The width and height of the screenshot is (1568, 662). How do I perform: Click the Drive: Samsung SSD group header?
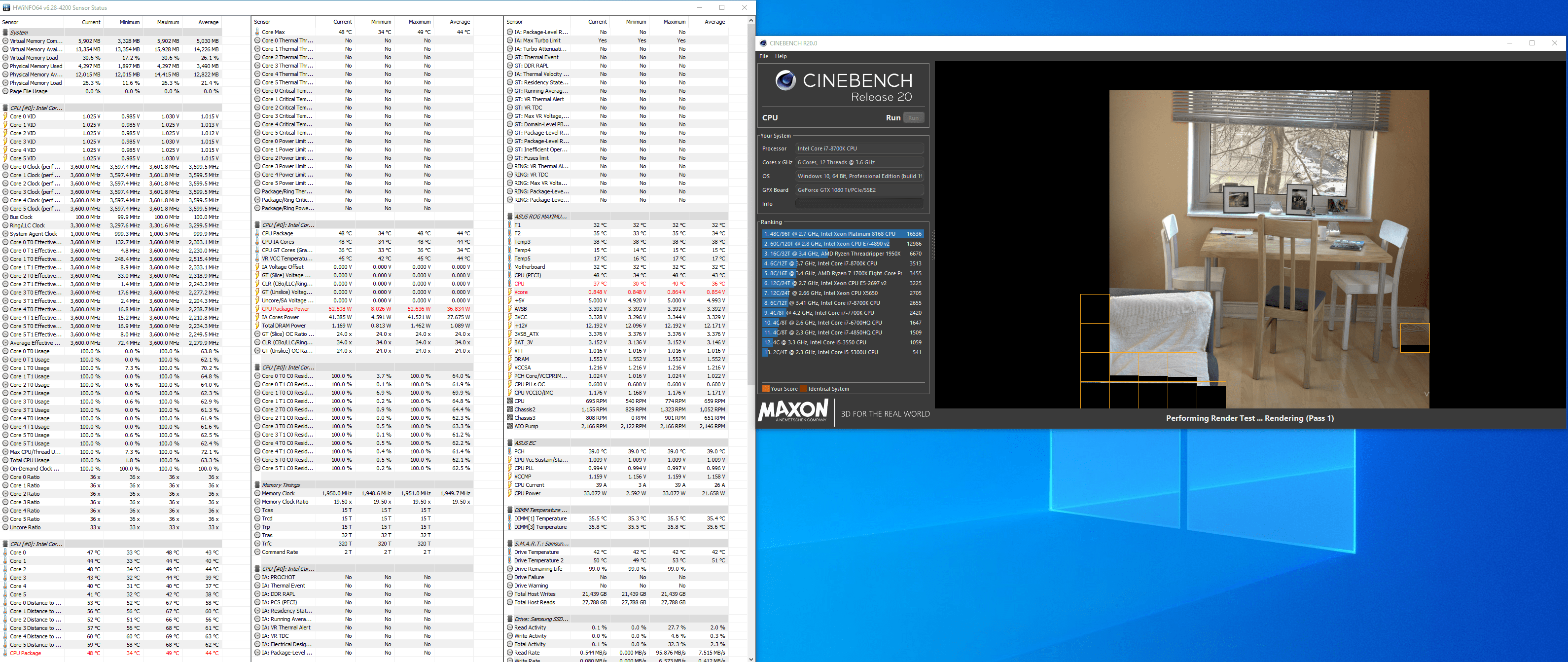coord(617,620)
